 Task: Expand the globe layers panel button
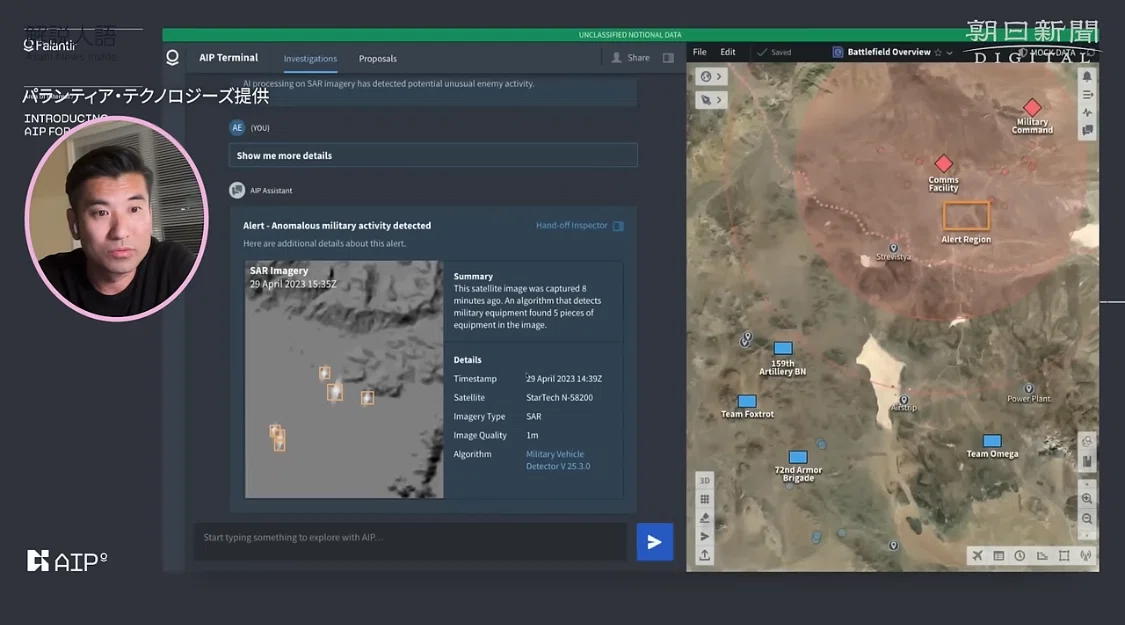pyautogui.click(x=711, y=77)
